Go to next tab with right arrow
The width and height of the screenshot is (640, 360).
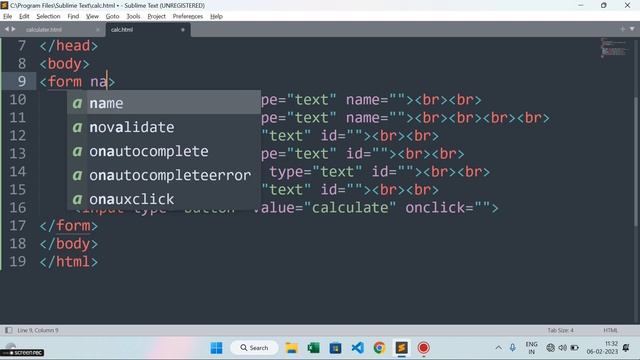(x=13, y=29)
